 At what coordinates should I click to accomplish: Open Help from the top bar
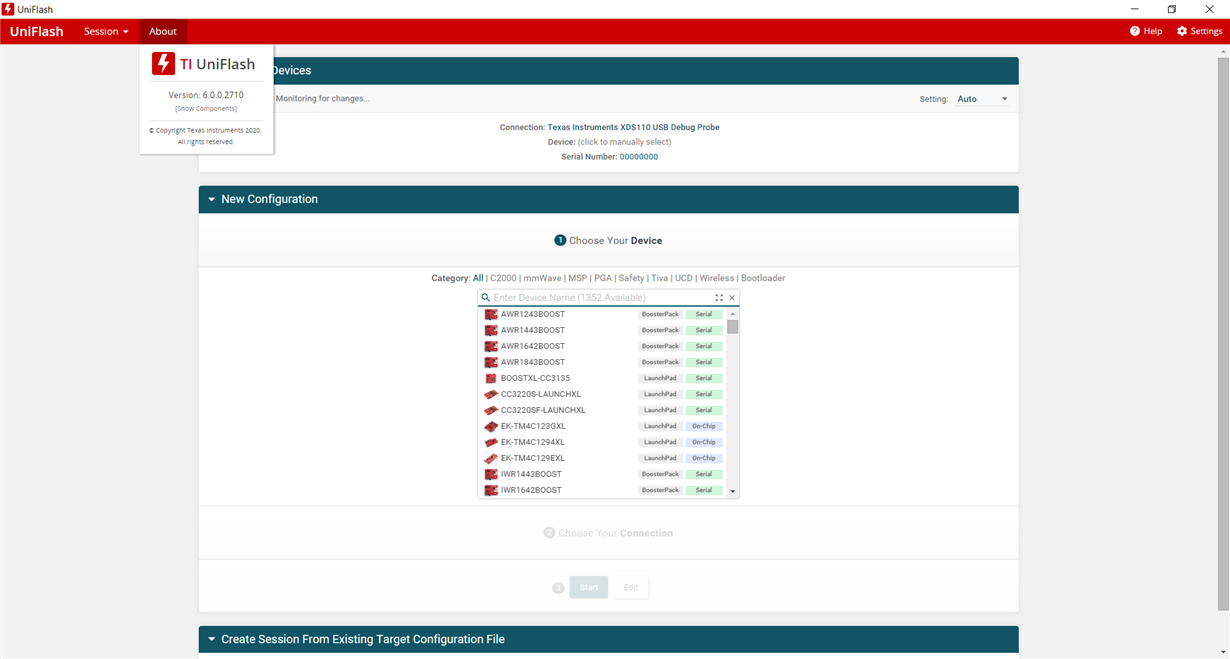1146,31
